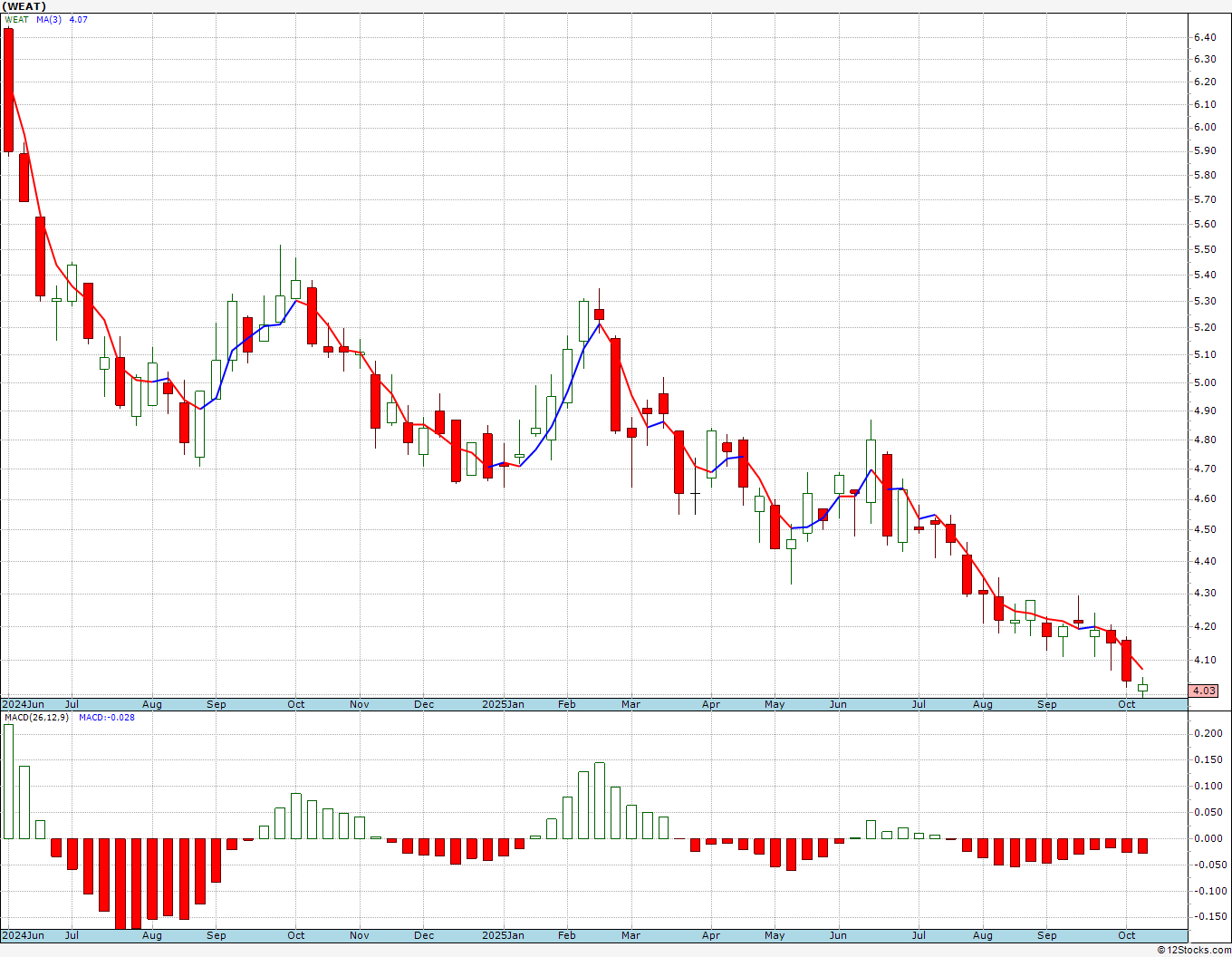Select the 0.150 MACD axis label
Screen dimensions: 1232x957
1208,759
